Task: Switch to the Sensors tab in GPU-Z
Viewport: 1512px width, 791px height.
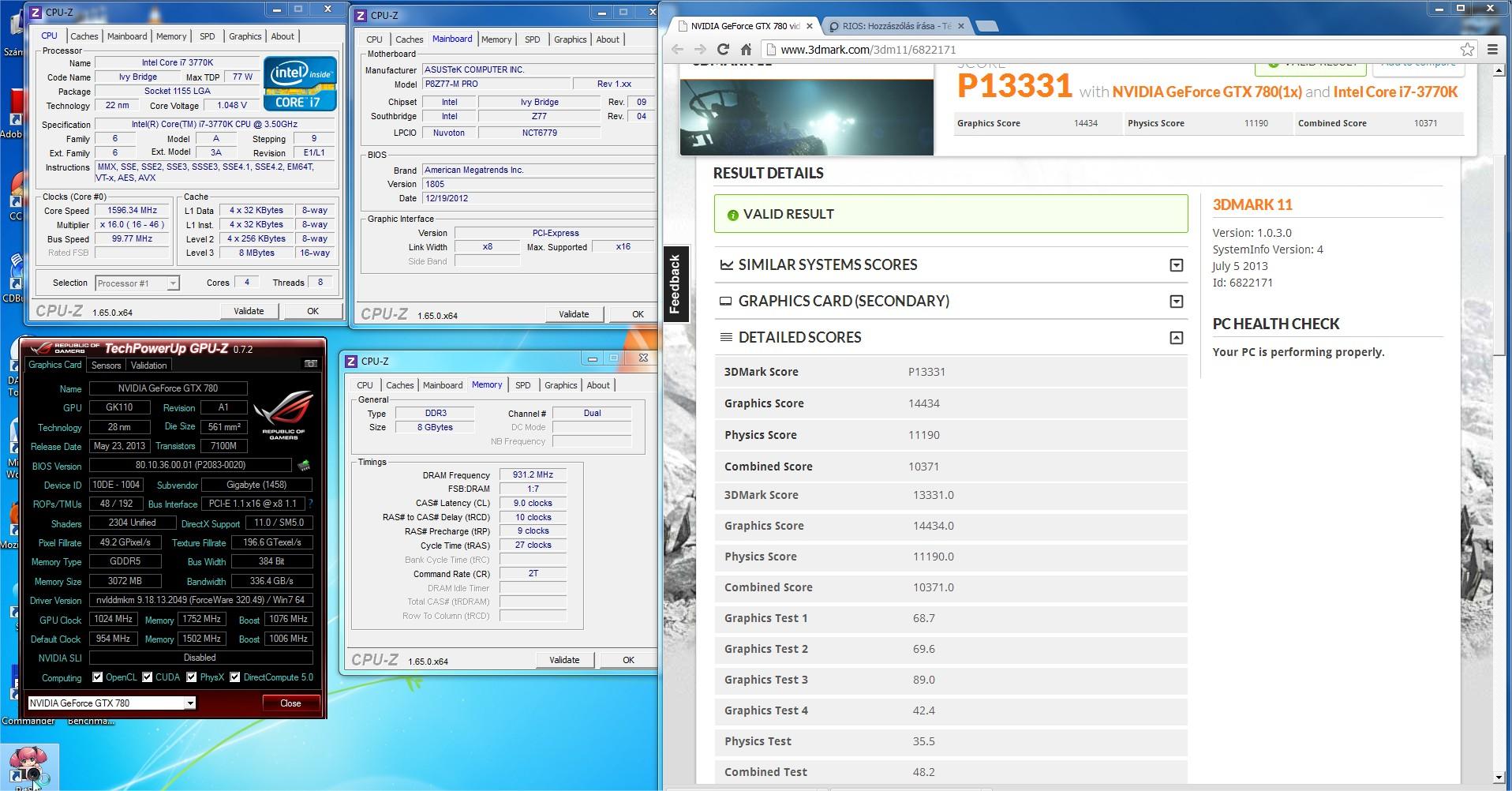Action: point(106,366)
